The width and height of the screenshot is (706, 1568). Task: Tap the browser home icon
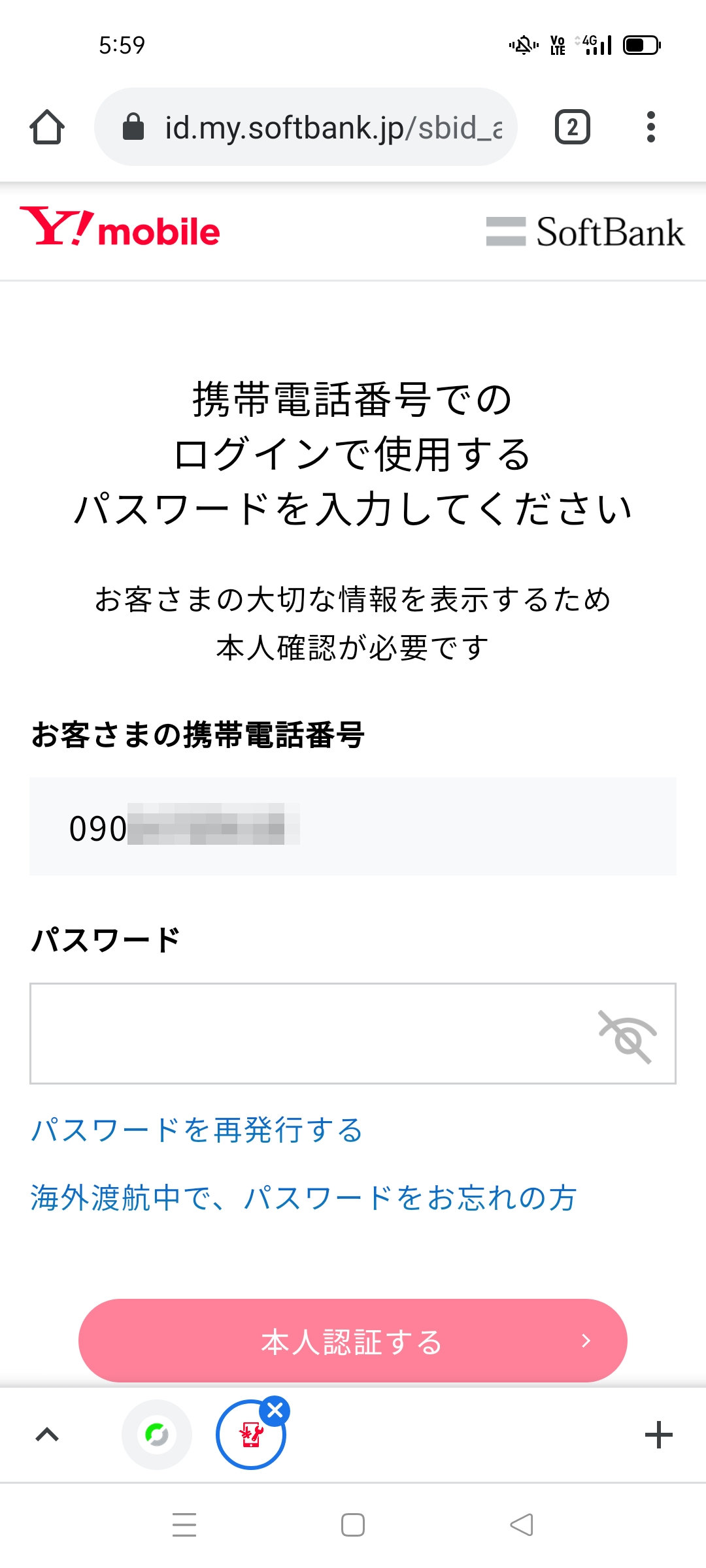[47, 127]
